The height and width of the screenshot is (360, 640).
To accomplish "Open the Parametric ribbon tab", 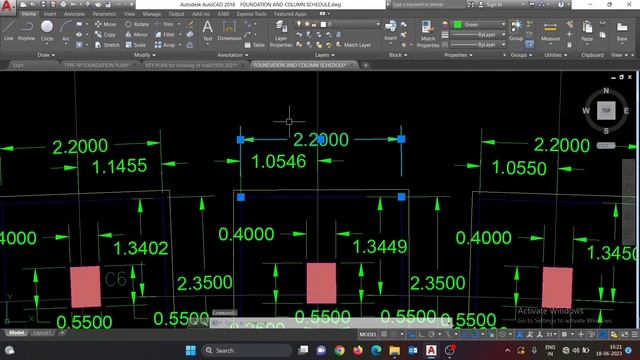I will click(x=104, y=14).
